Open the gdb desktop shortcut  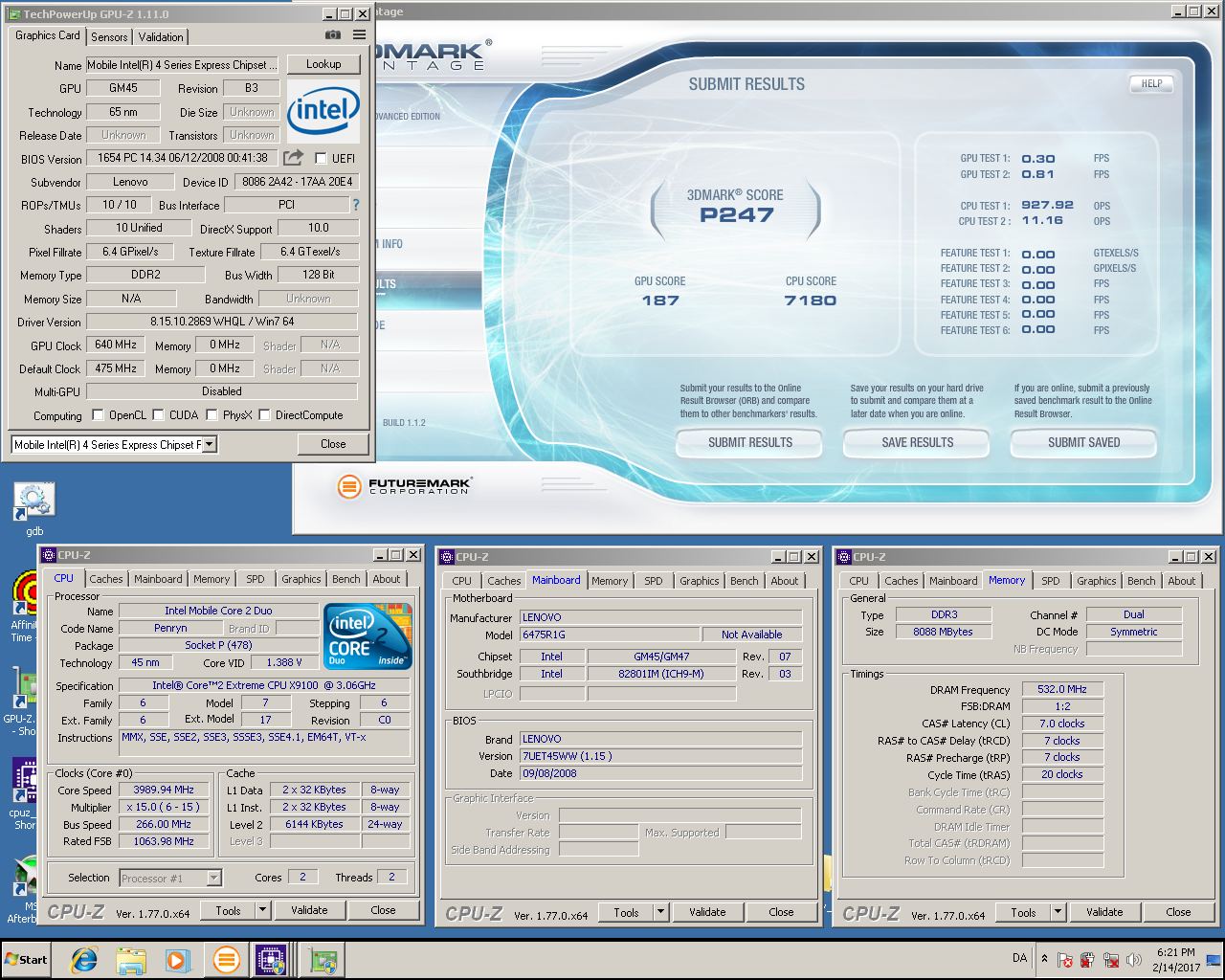34,508
